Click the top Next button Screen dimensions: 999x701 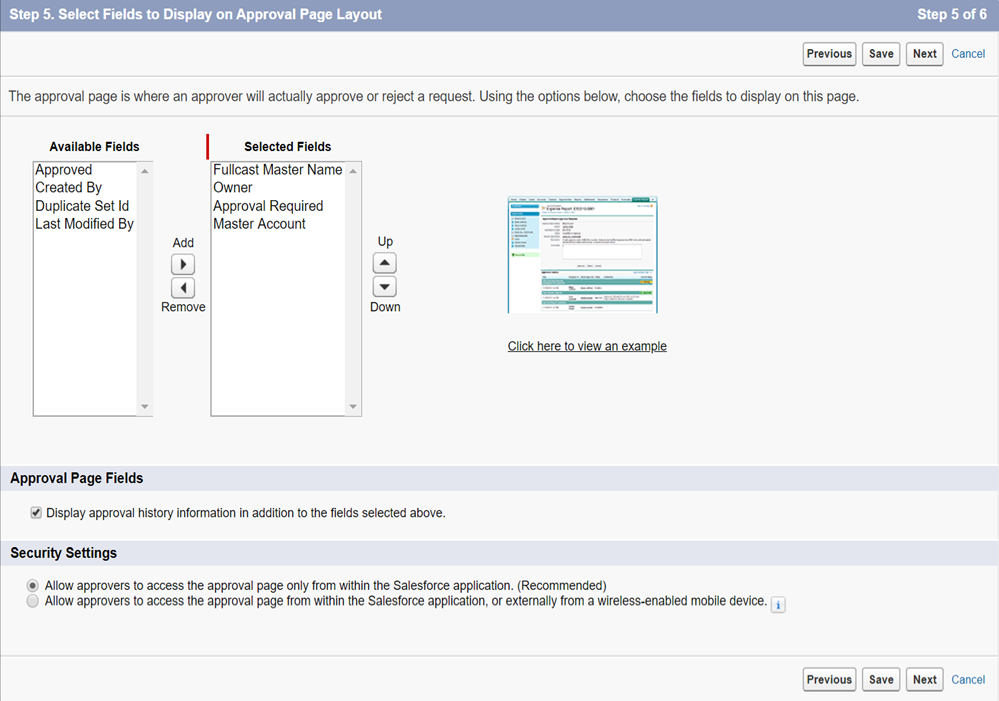click(924, 54)
